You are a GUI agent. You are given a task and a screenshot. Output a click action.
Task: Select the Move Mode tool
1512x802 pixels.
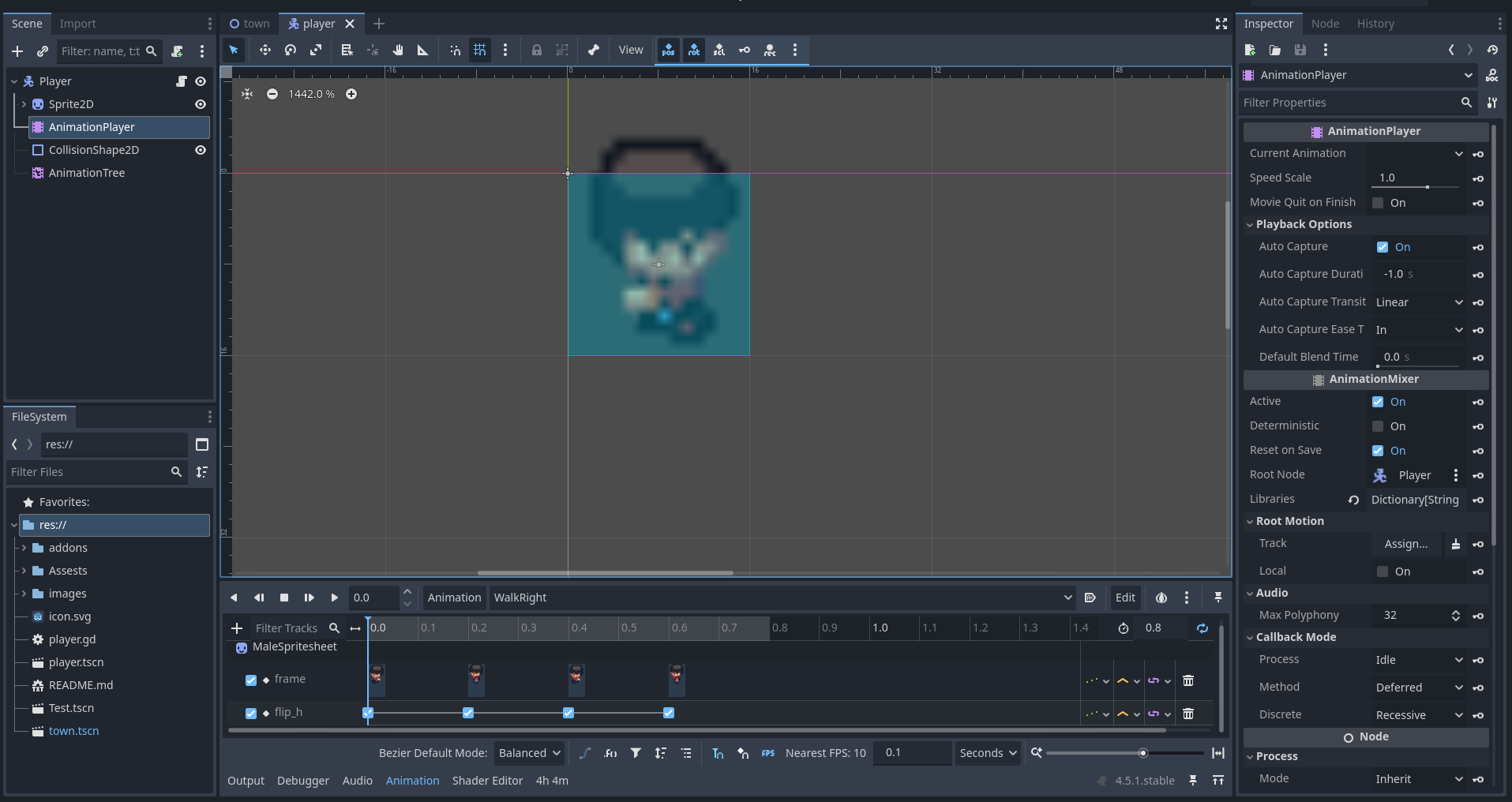click(265, 50)
